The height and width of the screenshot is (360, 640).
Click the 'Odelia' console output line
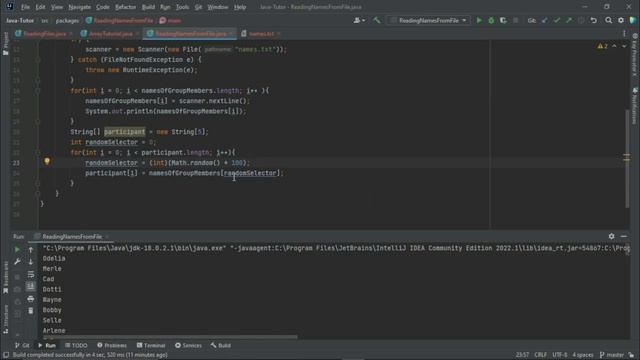pos(54,258)
